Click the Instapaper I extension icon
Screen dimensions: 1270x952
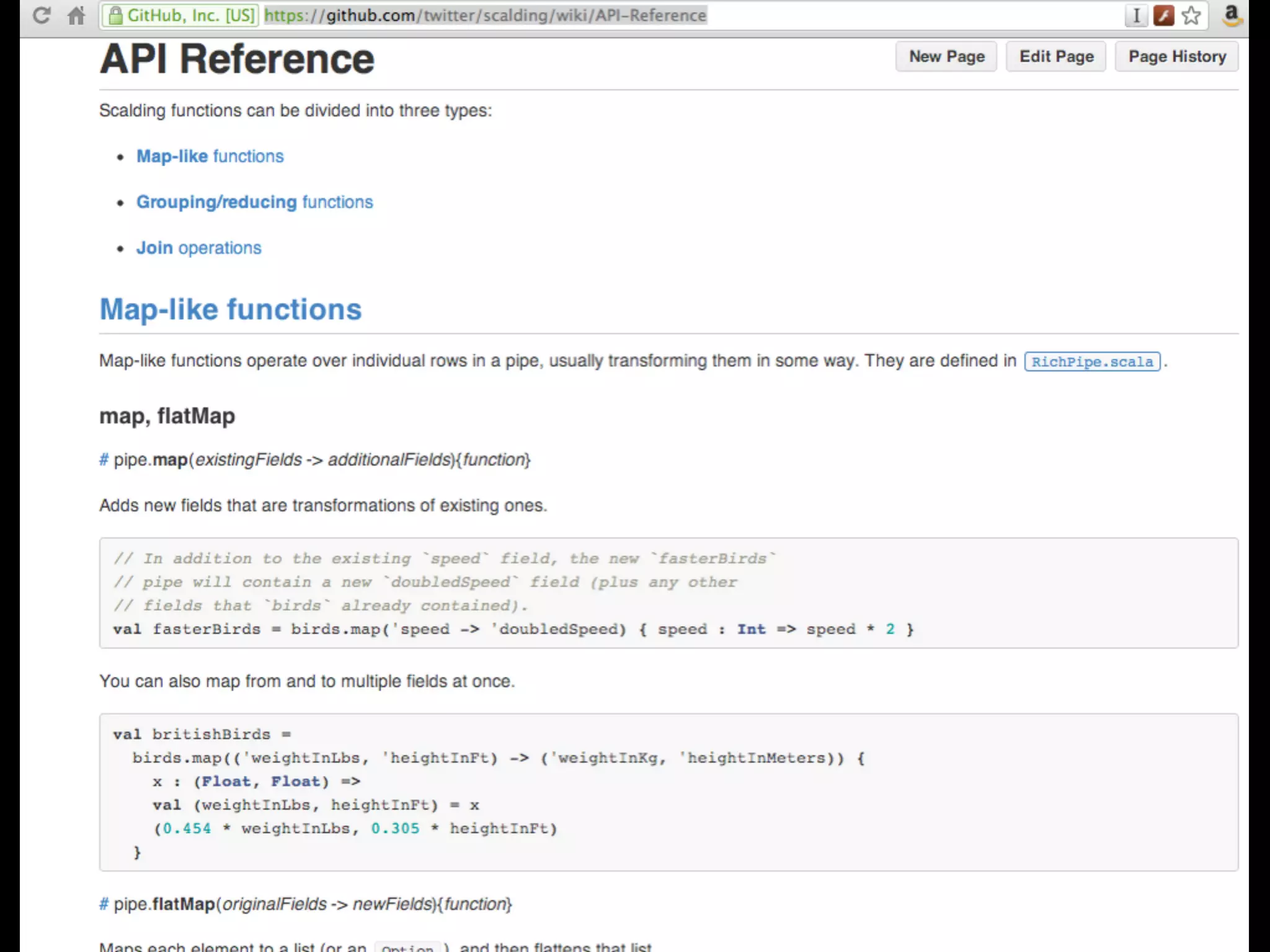[1136, 15]
